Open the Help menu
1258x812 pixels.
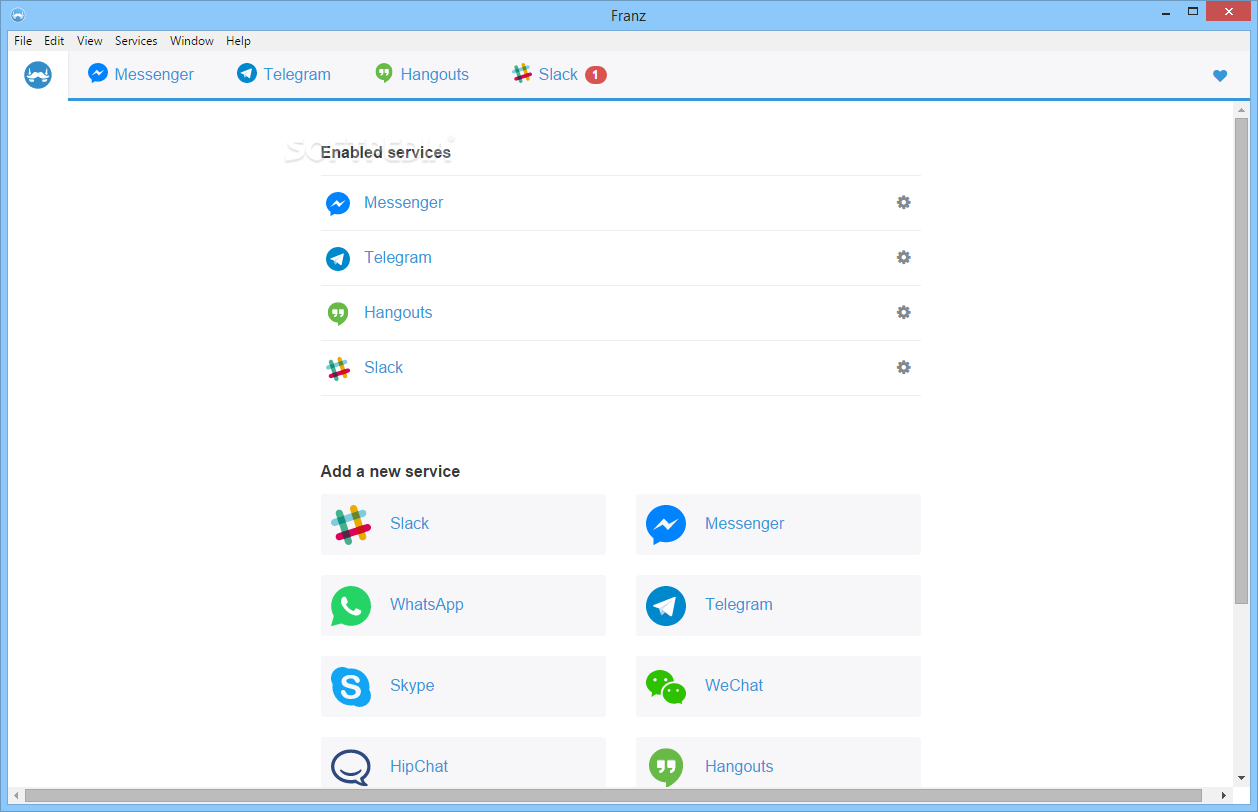[238, 41]
